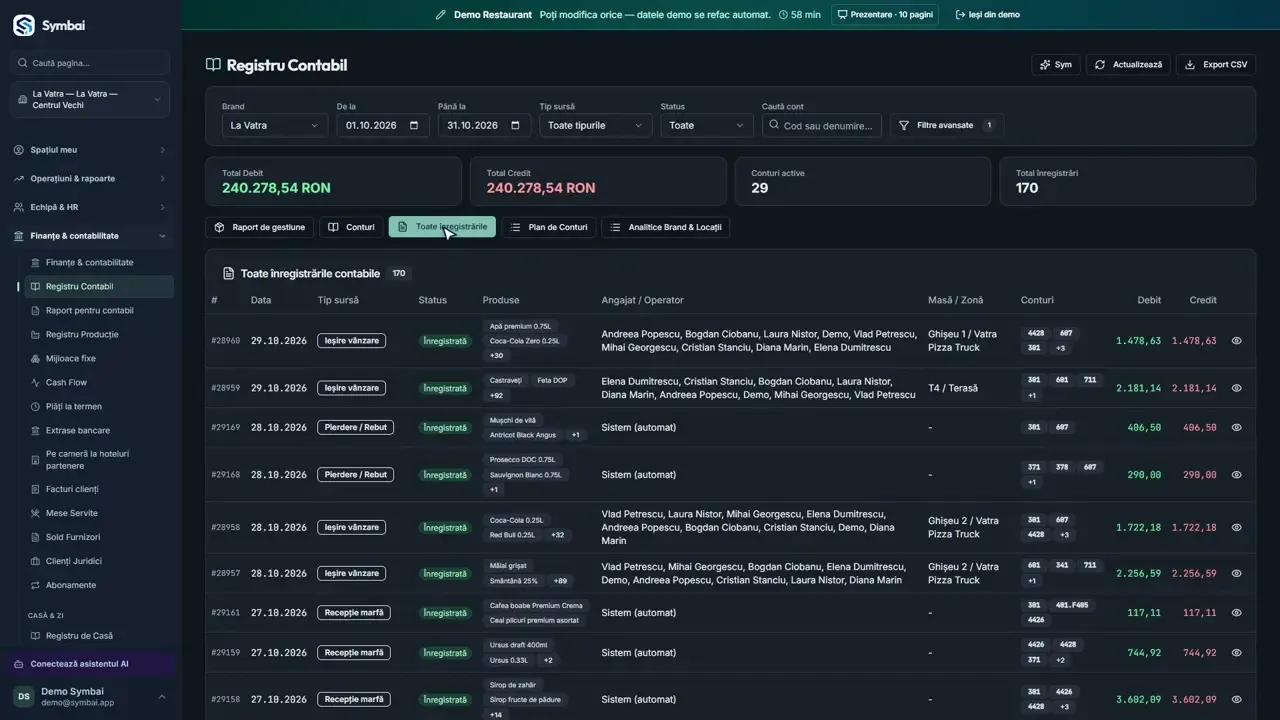1280x720 pixels.
Task: Open Brand dropdown showing La Vatra
Action: point(274,125)
